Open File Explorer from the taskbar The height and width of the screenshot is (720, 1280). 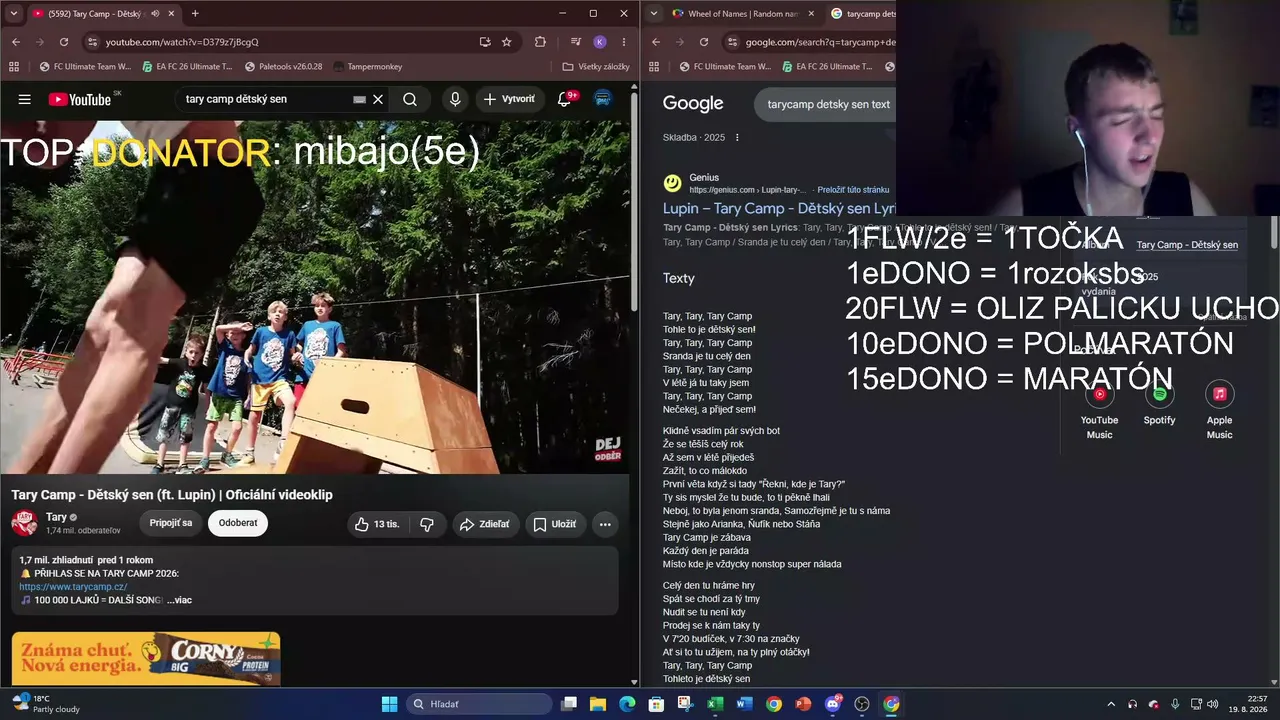tap(598, 704)
